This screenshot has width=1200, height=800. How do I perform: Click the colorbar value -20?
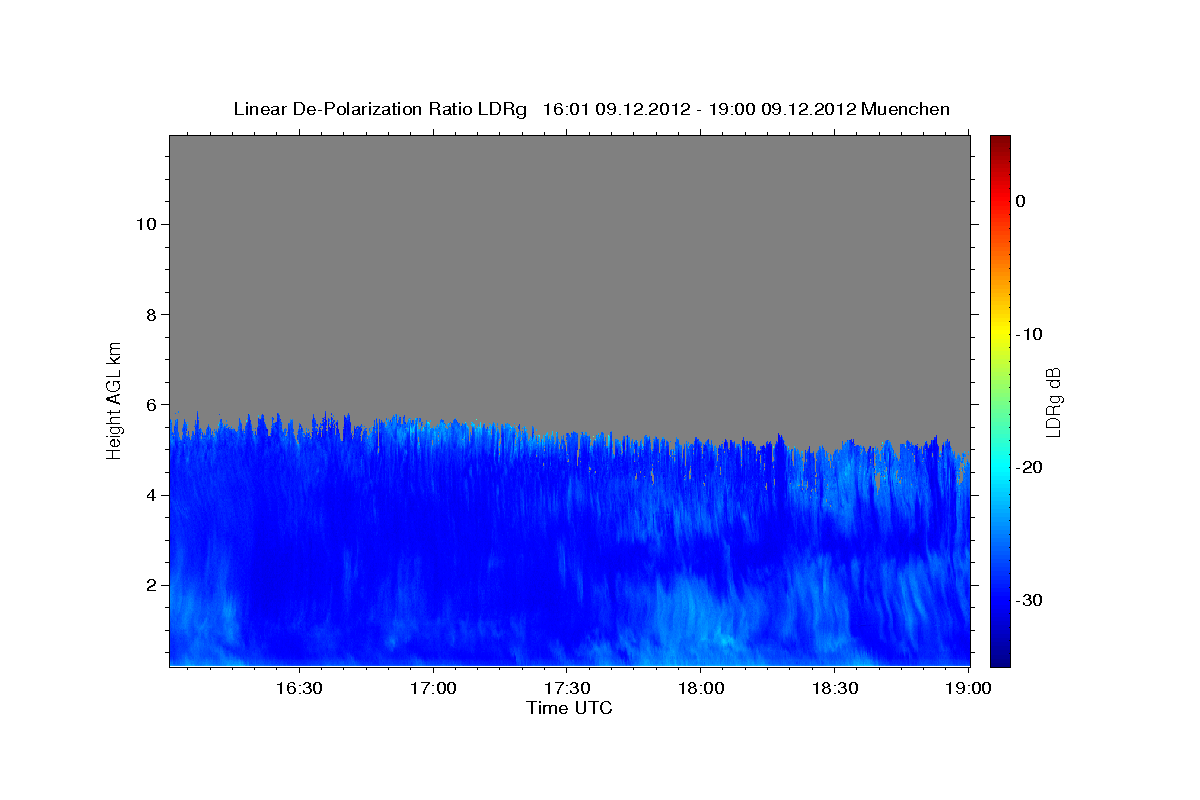(x=1030, y=467)
